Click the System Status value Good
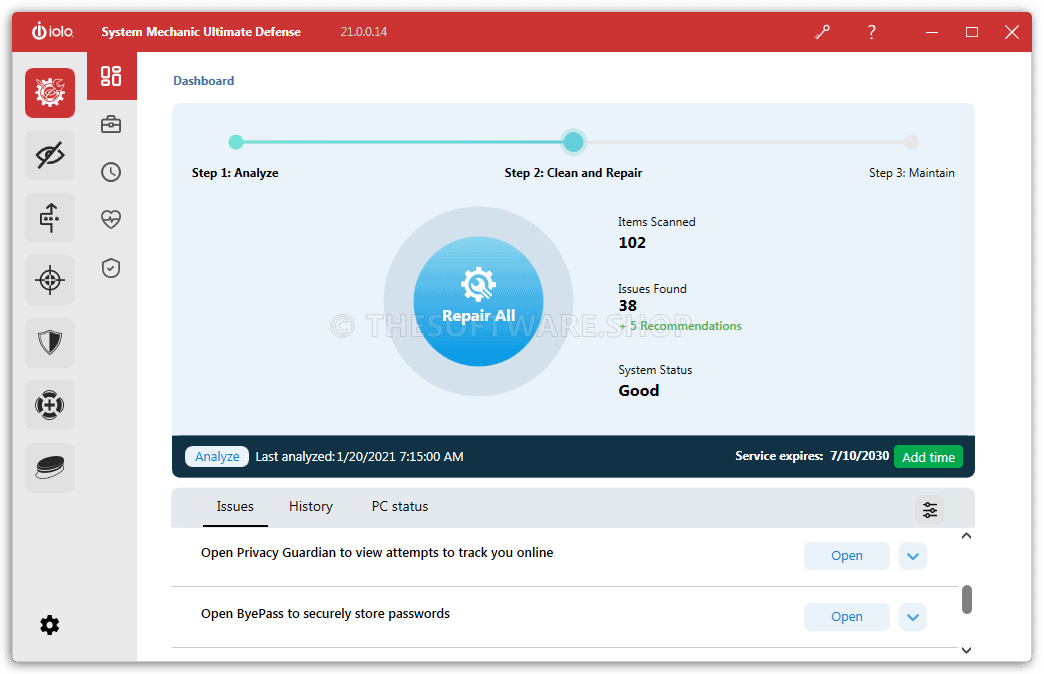Viewport: 1044px width, 674px height. tap(639, 391)
